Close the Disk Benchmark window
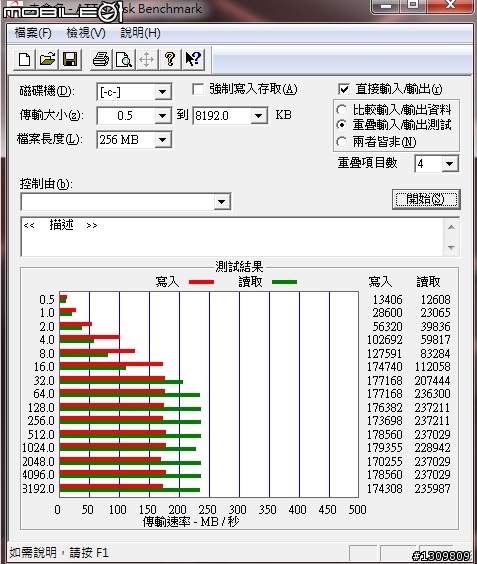477x564 pixels. pyautogui.click(x=450, y=5)
